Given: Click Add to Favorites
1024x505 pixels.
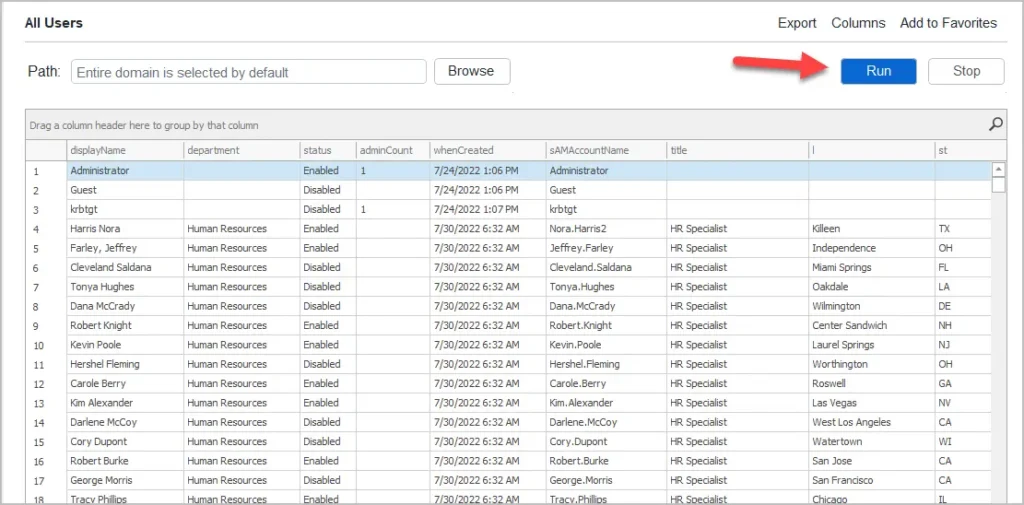Looking at the screenshot, I should pos(948,23).
